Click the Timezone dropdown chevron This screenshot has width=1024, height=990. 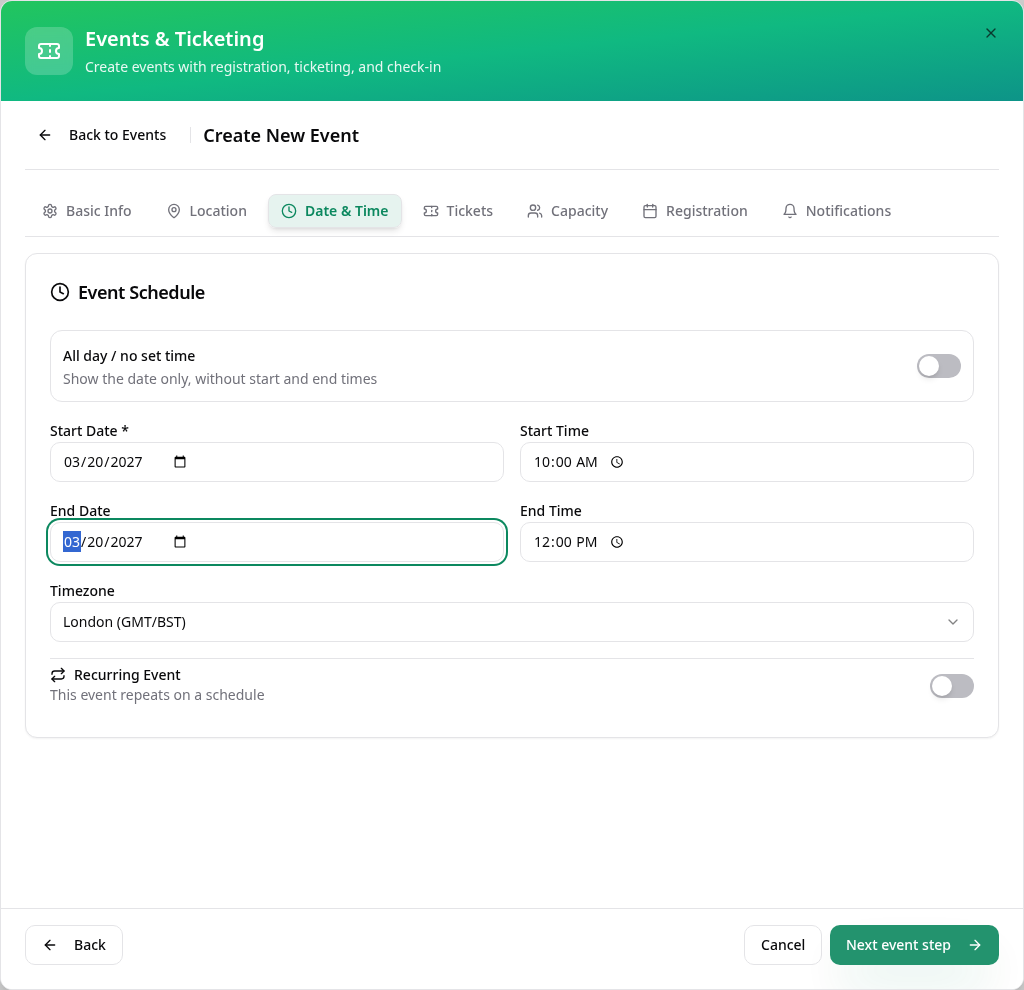tap(953, 622)
